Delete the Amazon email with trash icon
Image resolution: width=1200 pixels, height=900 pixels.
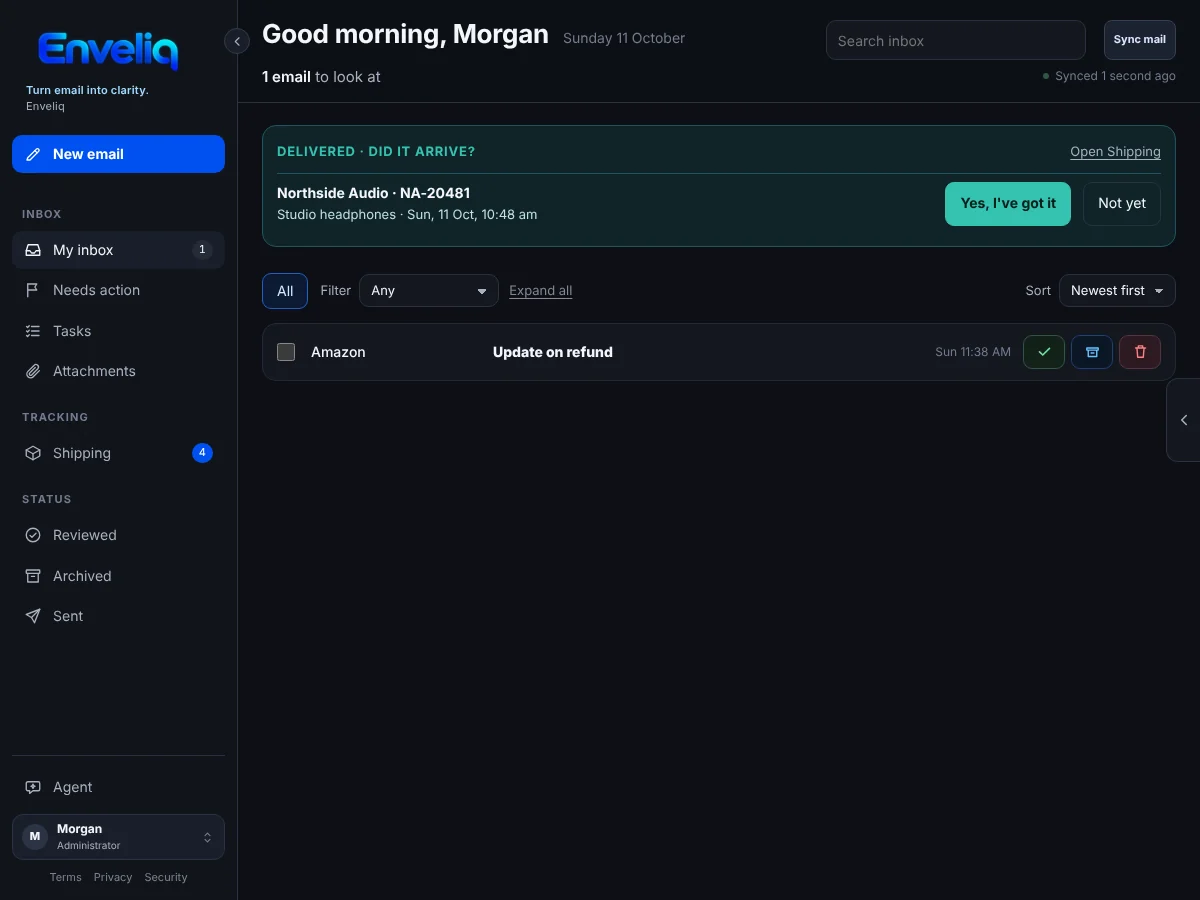[x=1140, y=352]
